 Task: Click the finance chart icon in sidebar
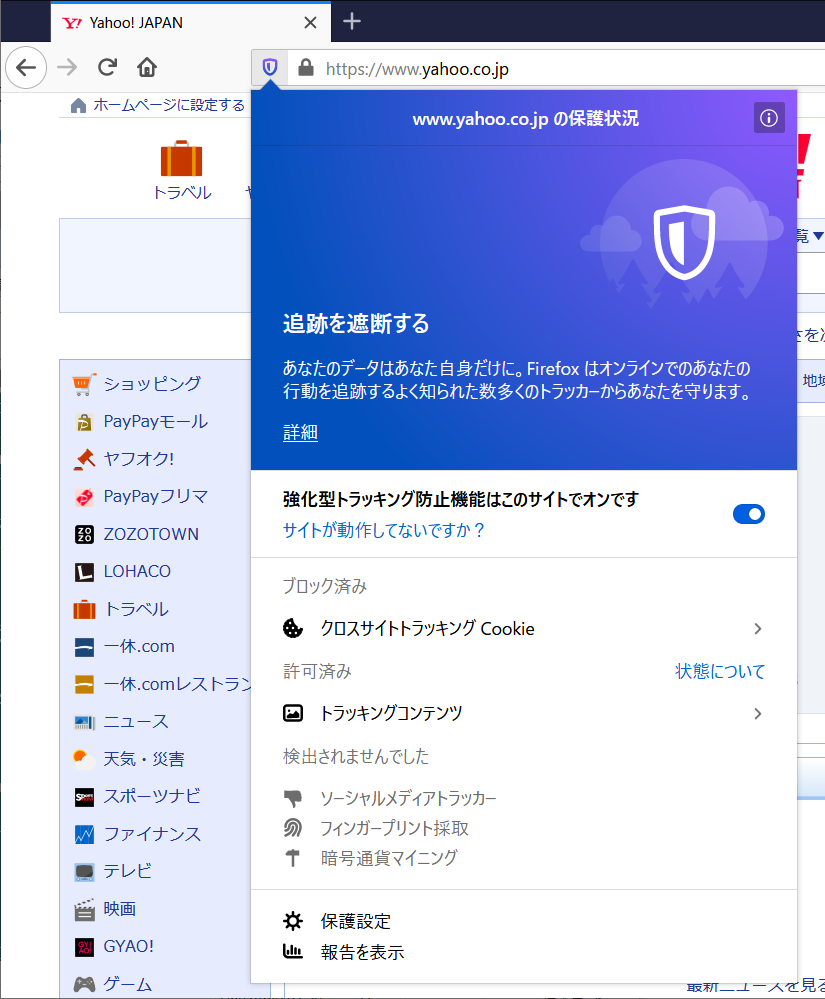pyautogui.click(x=84, y=834)
